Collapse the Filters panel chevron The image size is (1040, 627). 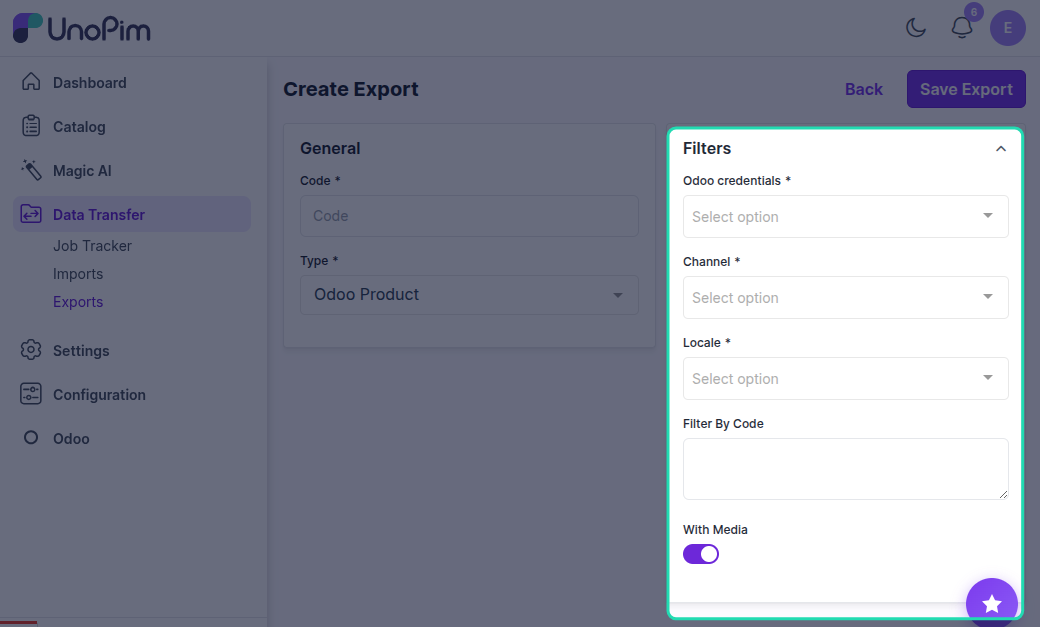1001,149
